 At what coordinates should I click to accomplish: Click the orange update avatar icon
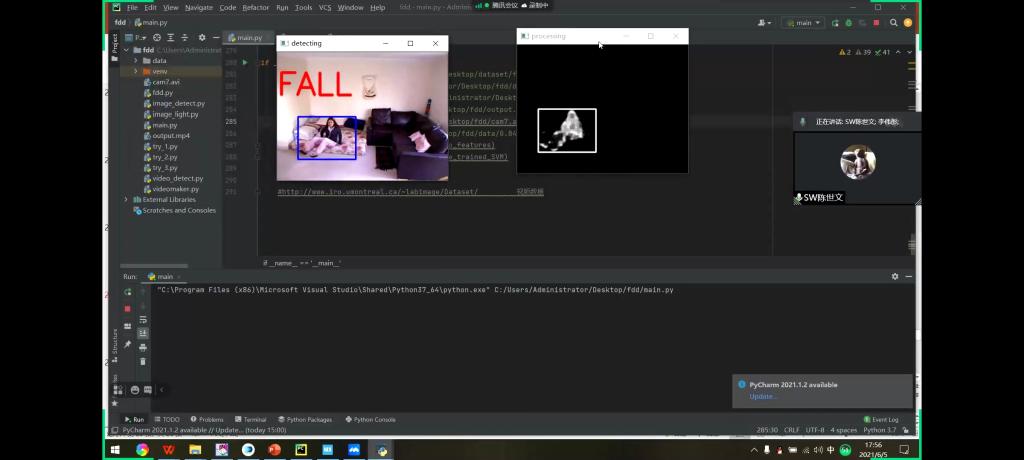(x=908, y=23)
